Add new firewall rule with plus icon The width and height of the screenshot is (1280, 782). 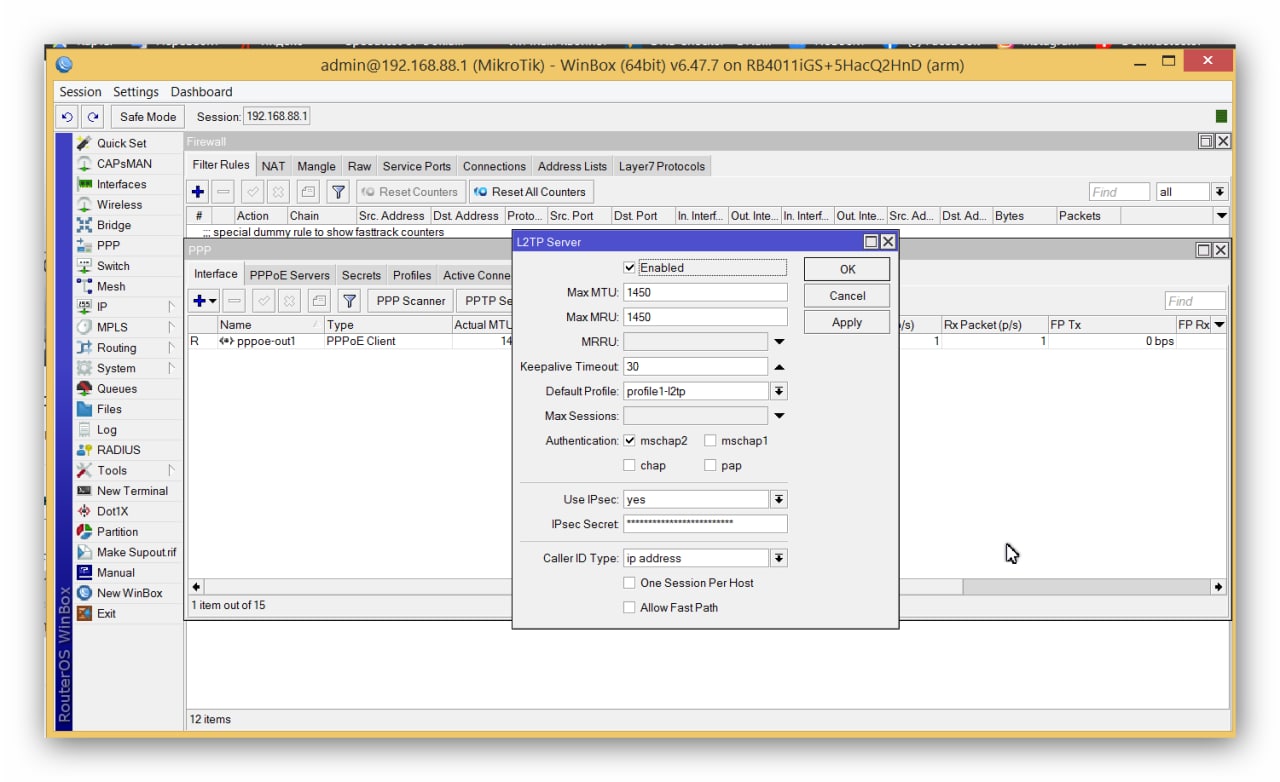pos(198,192)
